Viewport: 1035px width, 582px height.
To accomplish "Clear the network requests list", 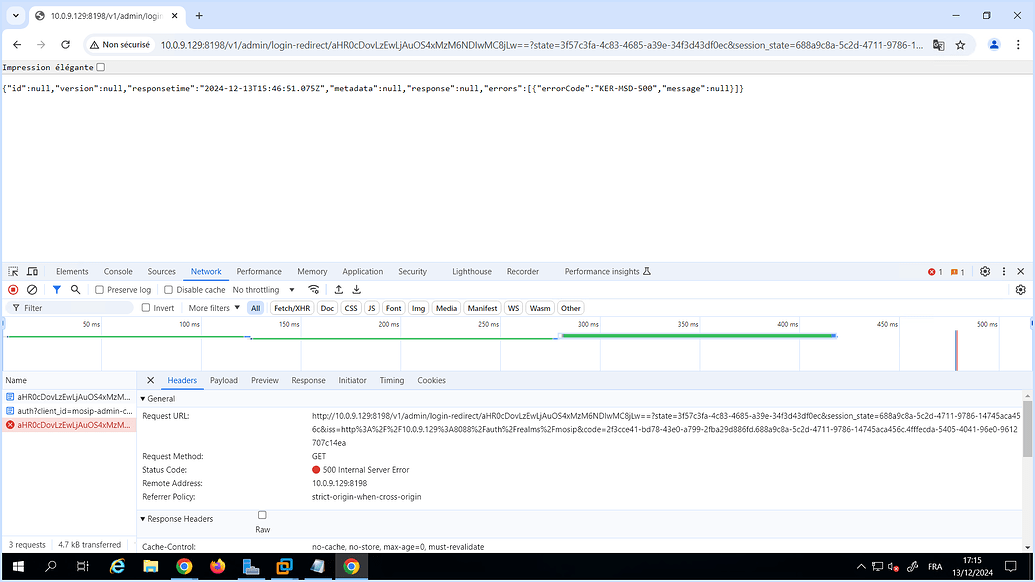I will 32,289.
